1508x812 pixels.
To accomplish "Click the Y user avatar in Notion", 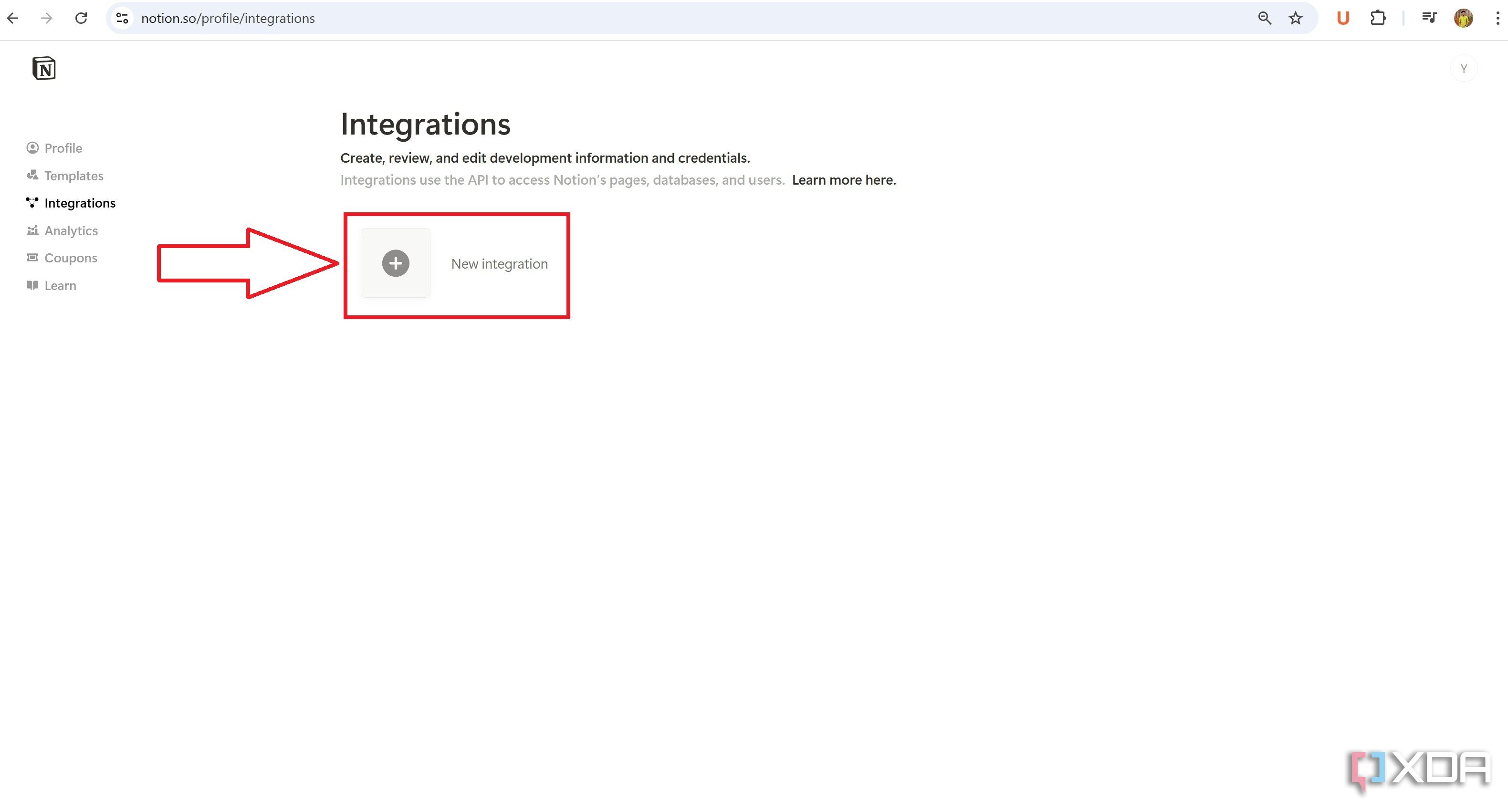I will (x=1464, y=69).
